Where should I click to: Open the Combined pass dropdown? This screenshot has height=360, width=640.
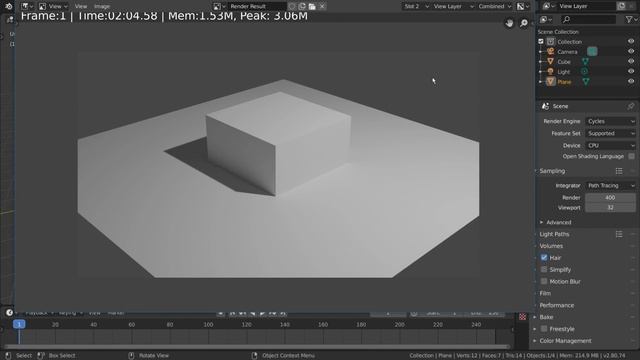pos(495,6)
